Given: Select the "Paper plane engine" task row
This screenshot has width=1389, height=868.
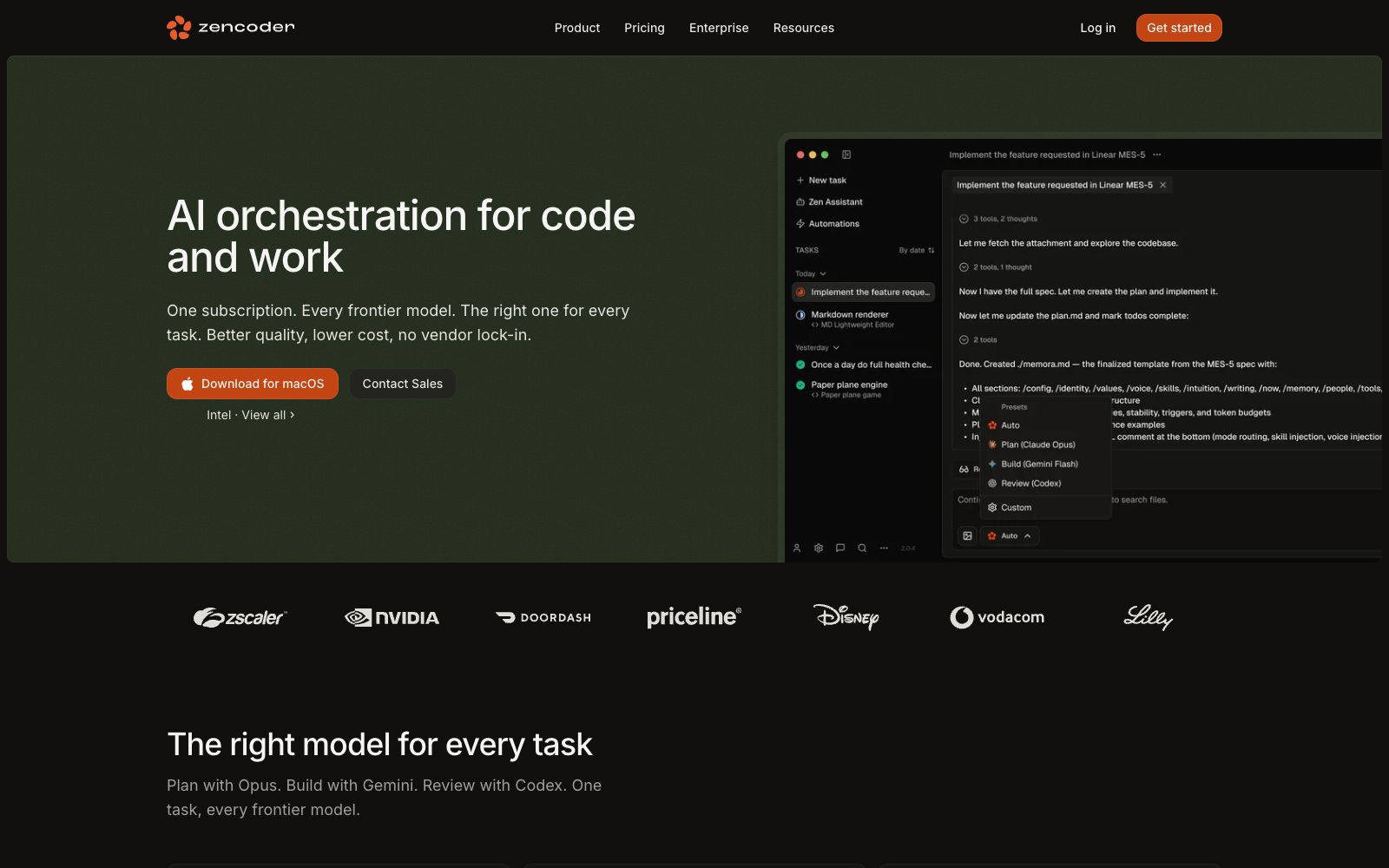Looking at the screenshot, I should pyautogui.click(x=864, y=389).
